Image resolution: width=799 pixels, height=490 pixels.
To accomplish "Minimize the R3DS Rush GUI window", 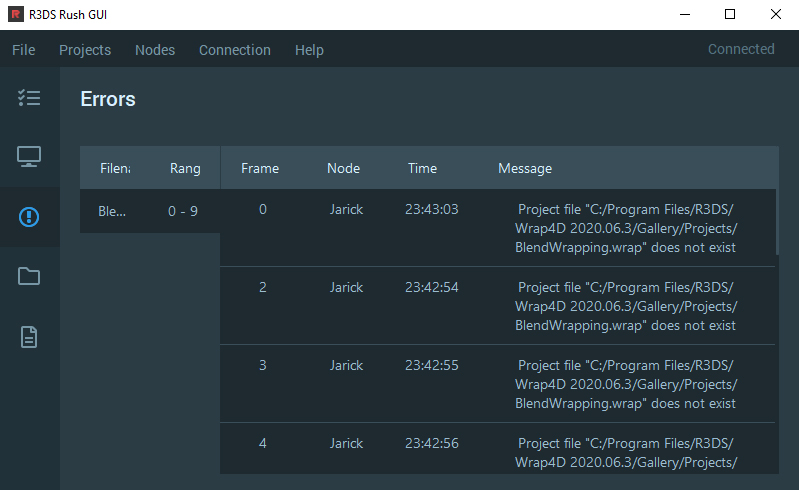I will [685, 14].
